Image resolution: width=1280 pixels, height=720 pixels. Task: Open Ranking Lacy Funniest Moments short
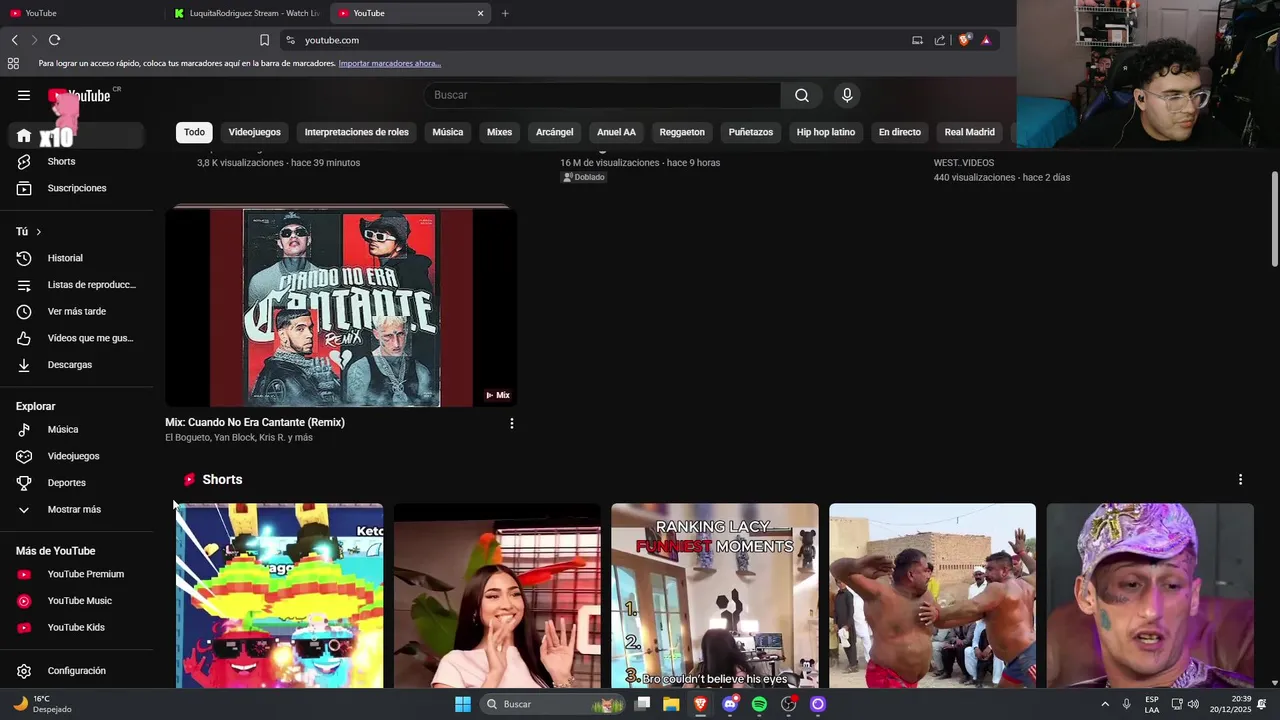715,596
